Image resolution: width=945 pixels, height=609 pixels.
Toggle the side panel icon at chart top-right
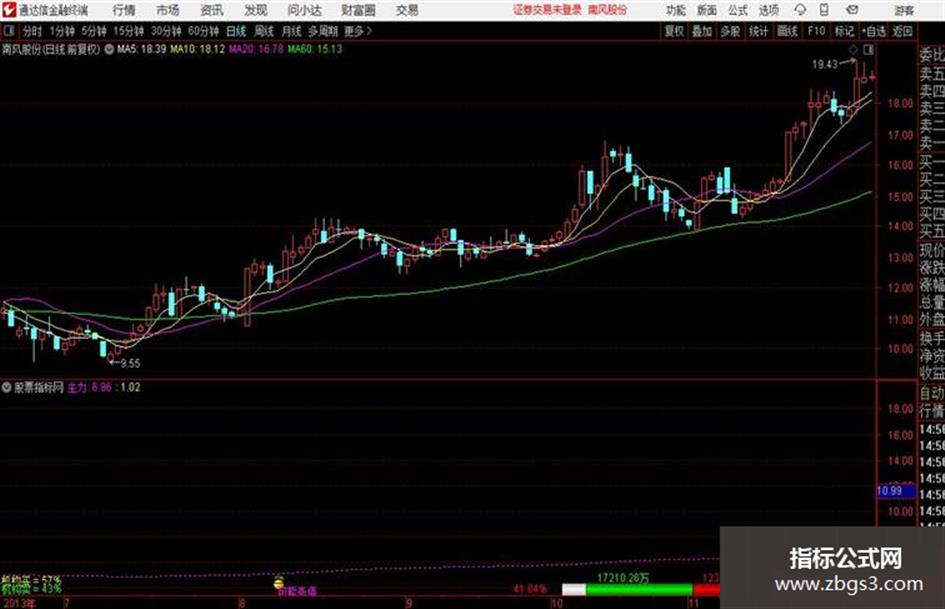pos(868,49)
